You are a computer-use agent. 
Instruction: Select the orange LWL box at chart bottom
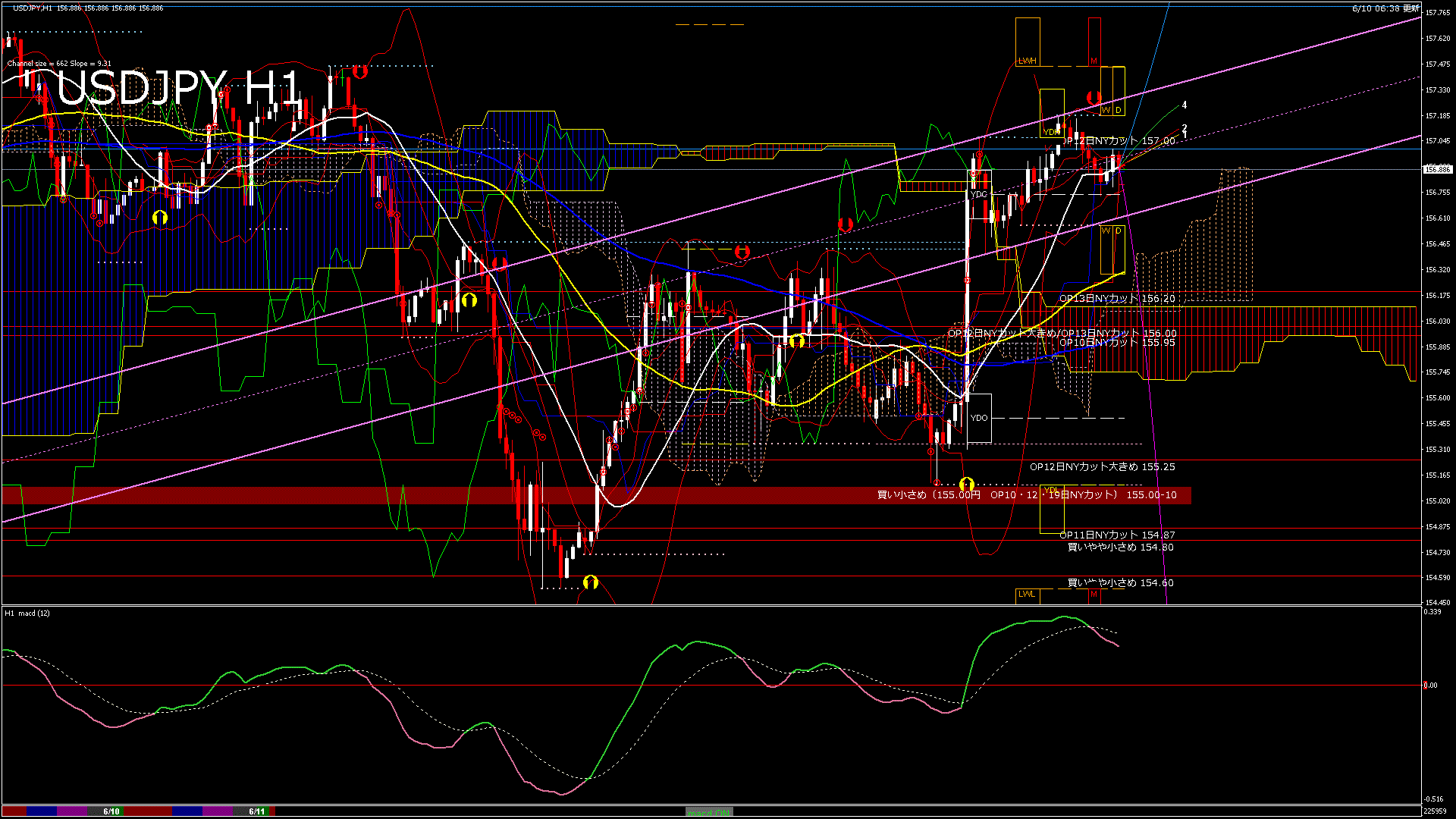1027,595
